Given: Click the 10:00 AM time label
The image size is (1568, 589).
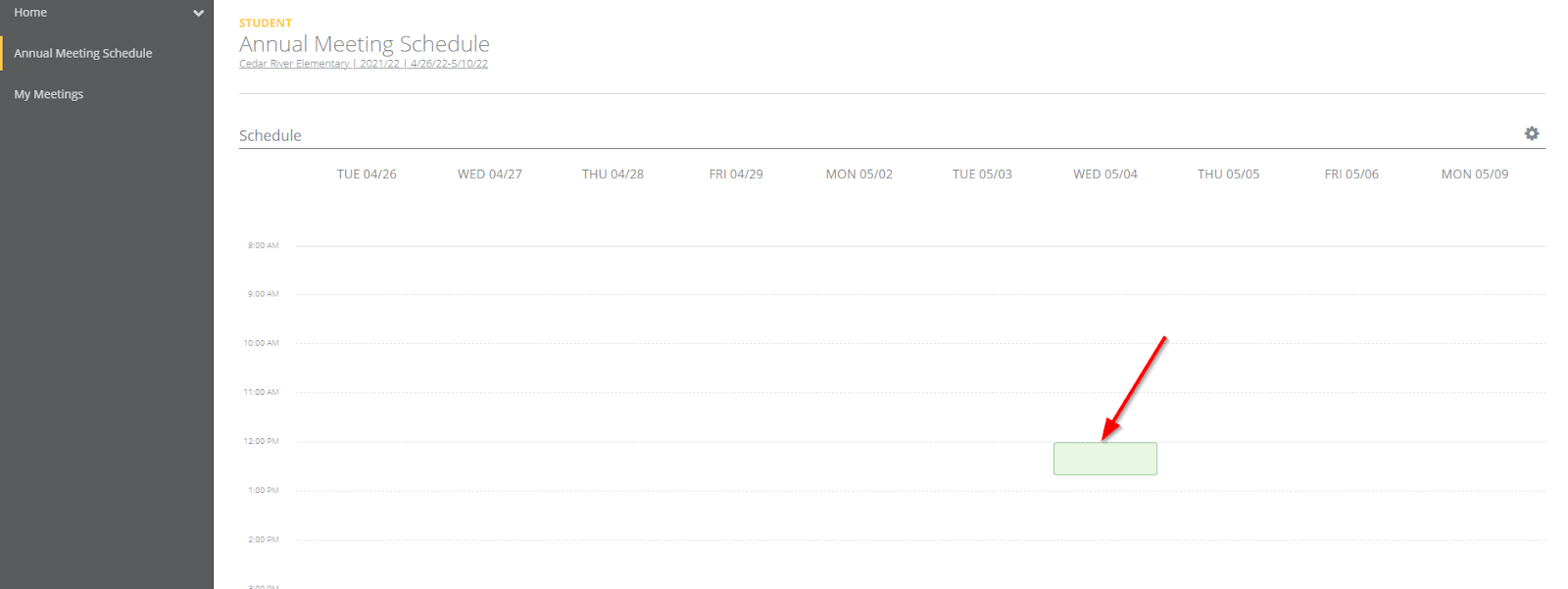Looking at the screenshot, I should pos(261,343).
